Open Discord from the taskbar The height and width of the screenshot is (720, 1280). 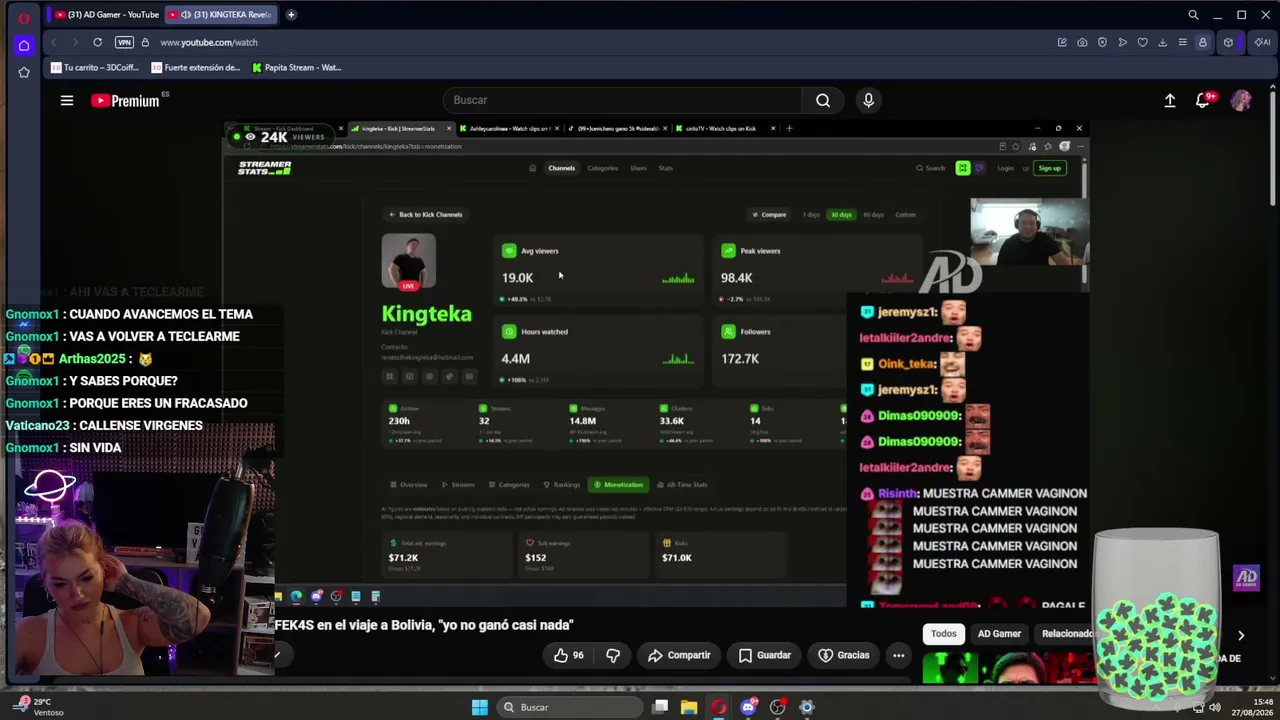point(748,708)
